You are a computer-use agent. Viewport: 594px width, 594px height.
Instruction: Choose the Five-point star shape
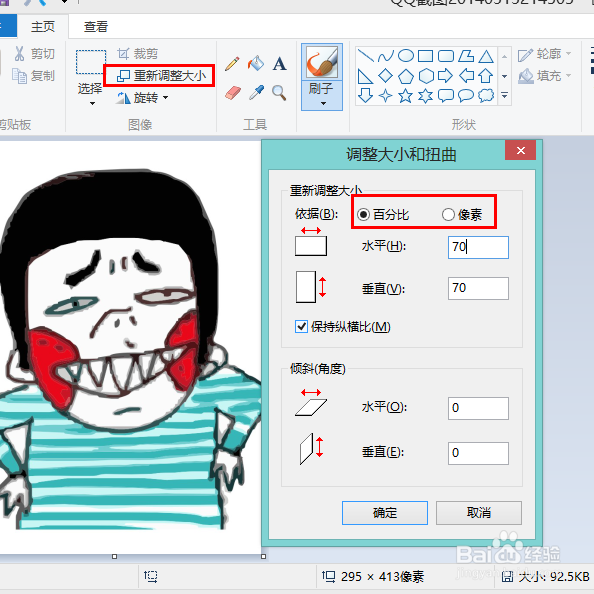pos(405,96)
